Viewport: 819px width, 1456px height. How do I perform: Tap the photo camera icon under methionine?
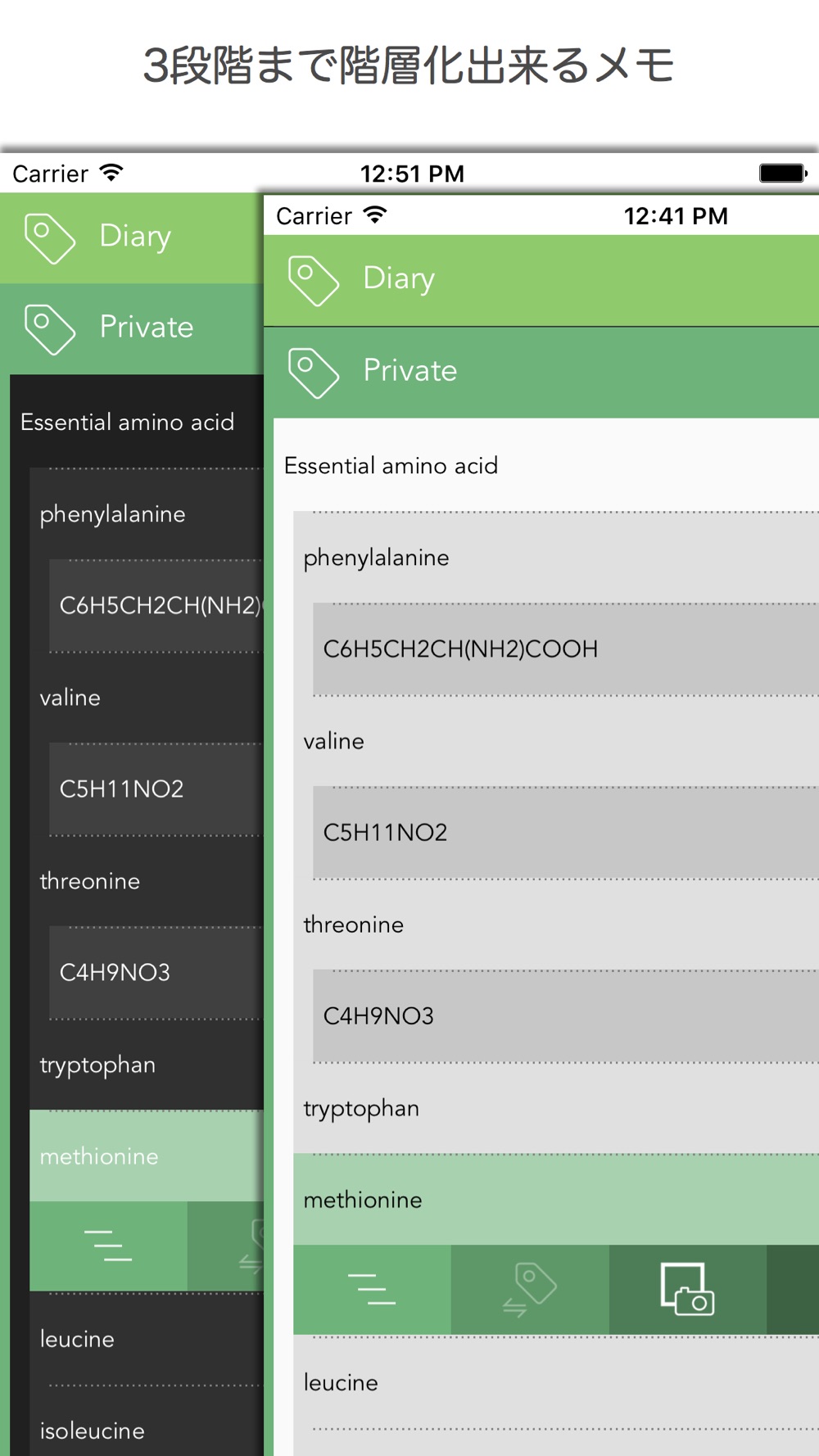pos(687,1289)
